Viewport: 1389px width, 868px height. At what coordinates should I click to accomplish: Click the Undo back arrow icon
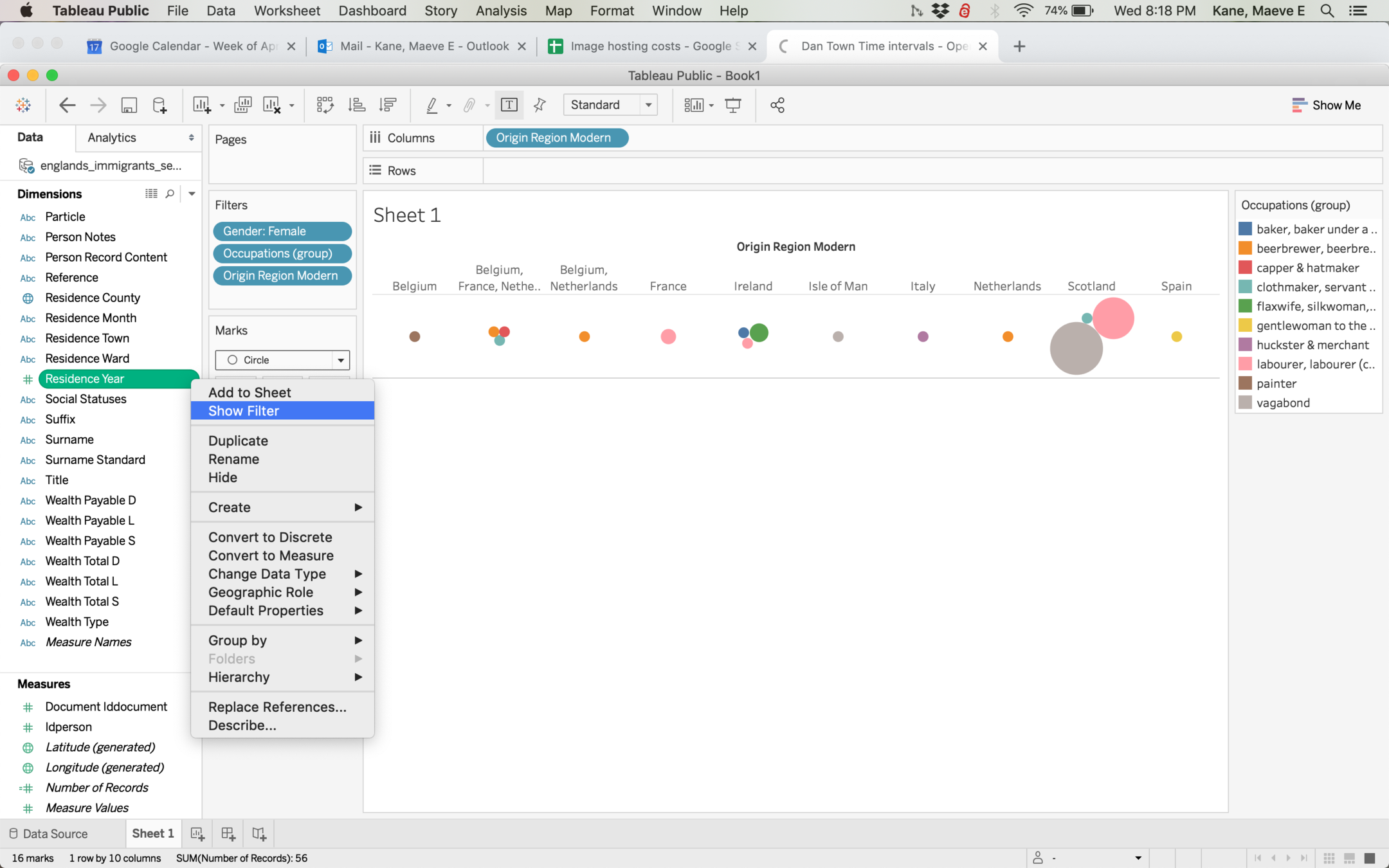point(67,105)
